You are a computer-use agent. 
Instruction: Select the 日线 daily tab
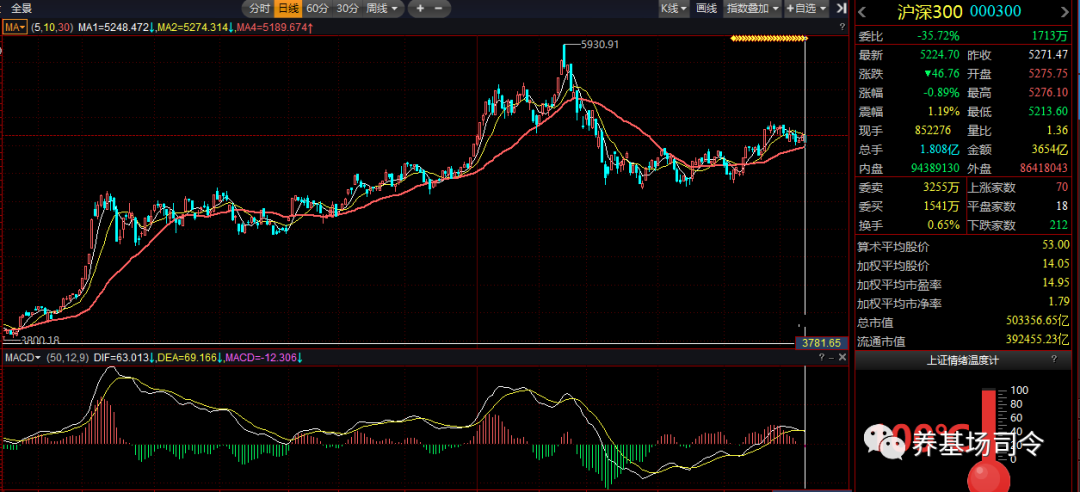(288, 8)
